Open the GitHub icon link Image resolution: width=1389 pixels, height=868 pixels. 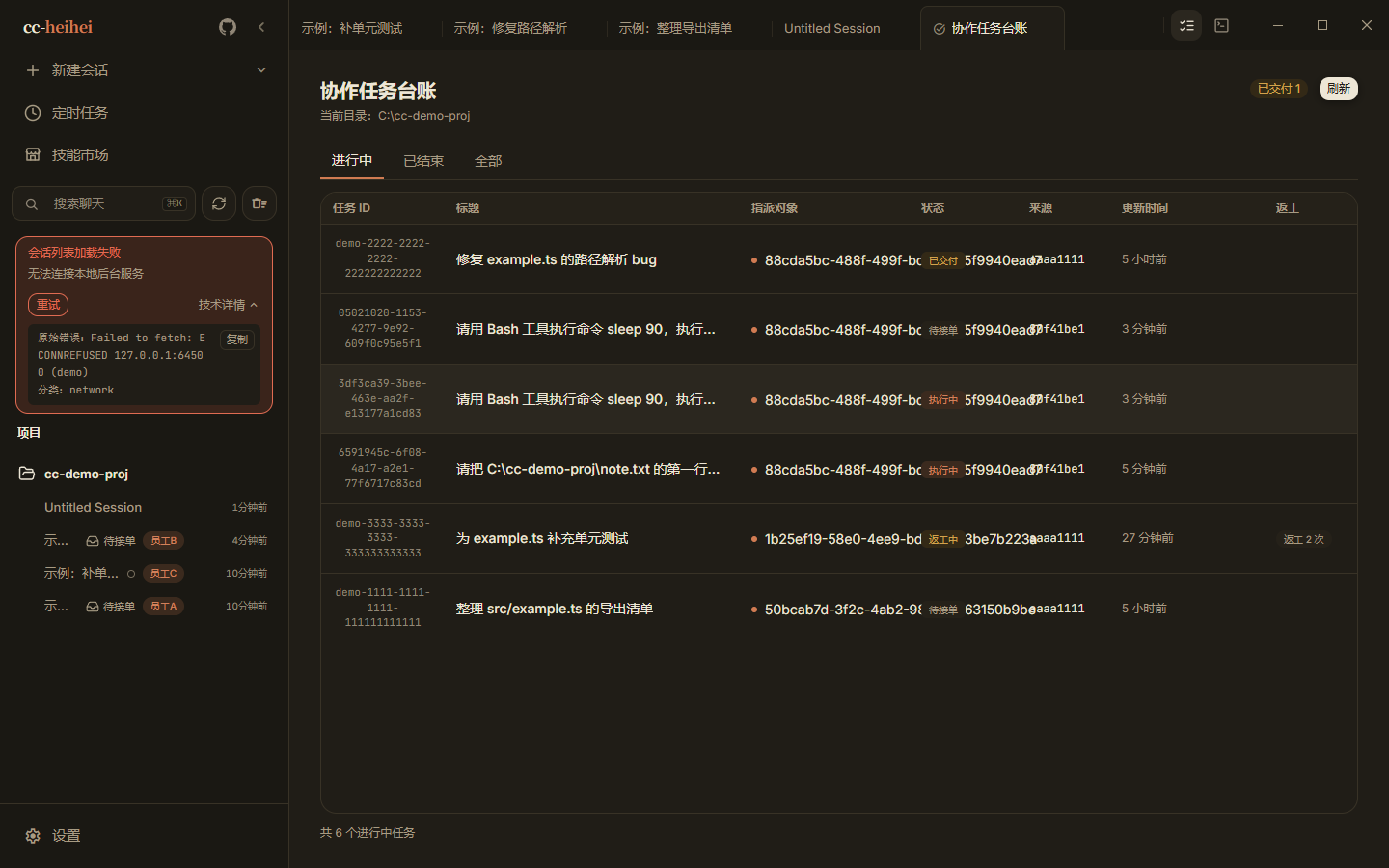pos(228,27)
